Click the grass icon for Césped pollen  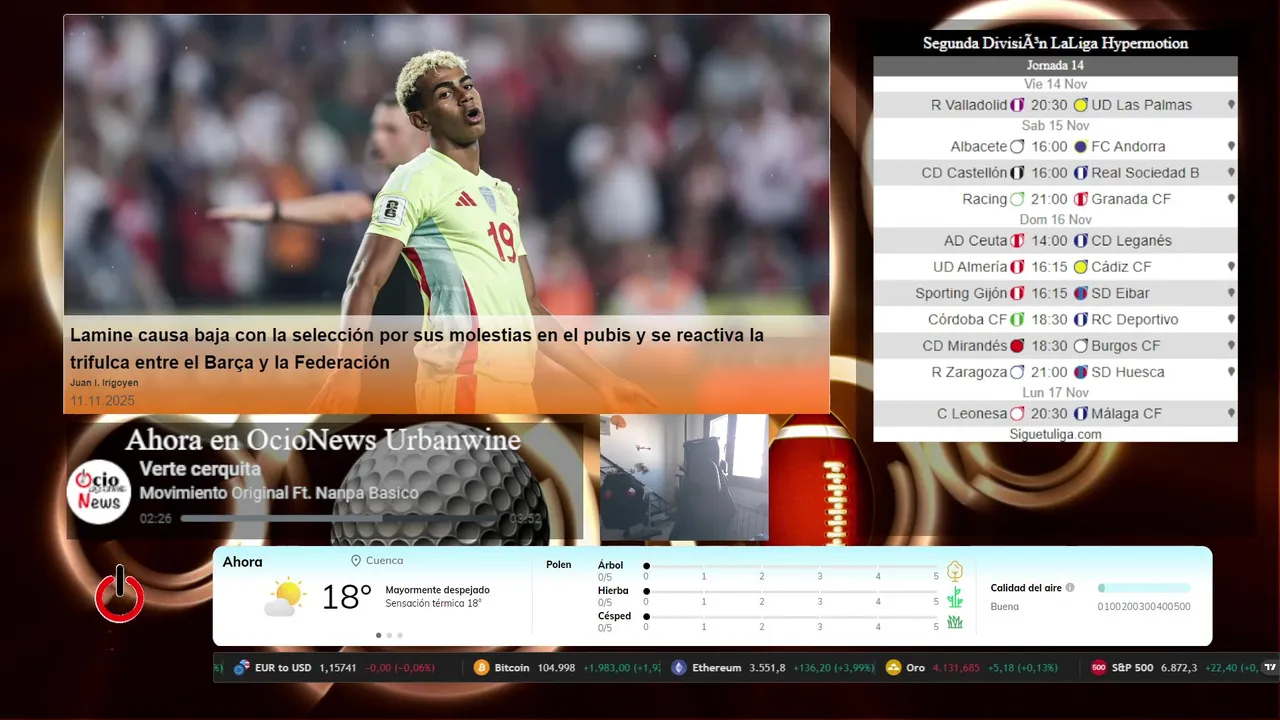point(955,622)
